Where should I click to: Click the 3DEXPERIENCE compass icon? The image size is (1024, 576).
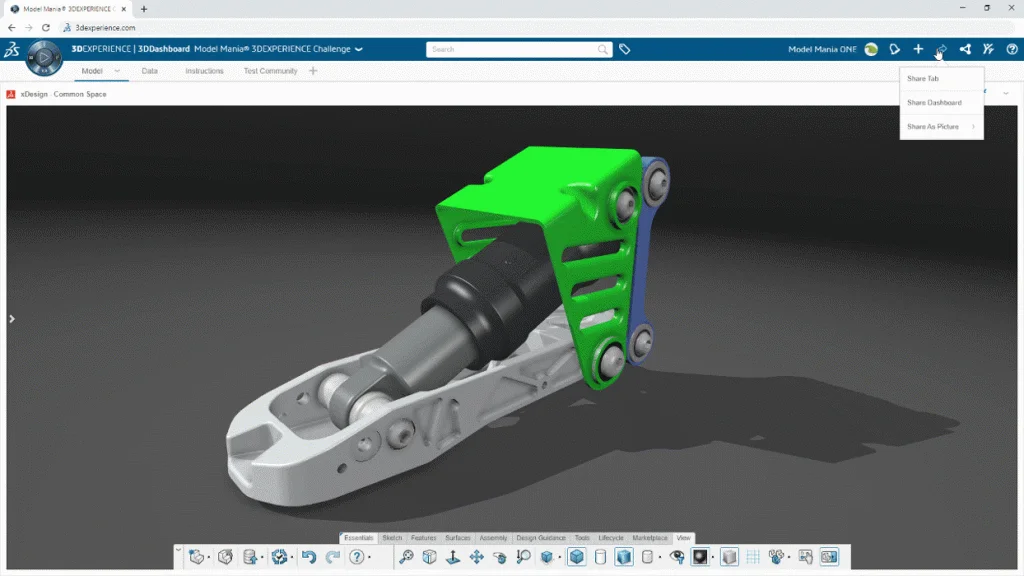click(44, 58)
